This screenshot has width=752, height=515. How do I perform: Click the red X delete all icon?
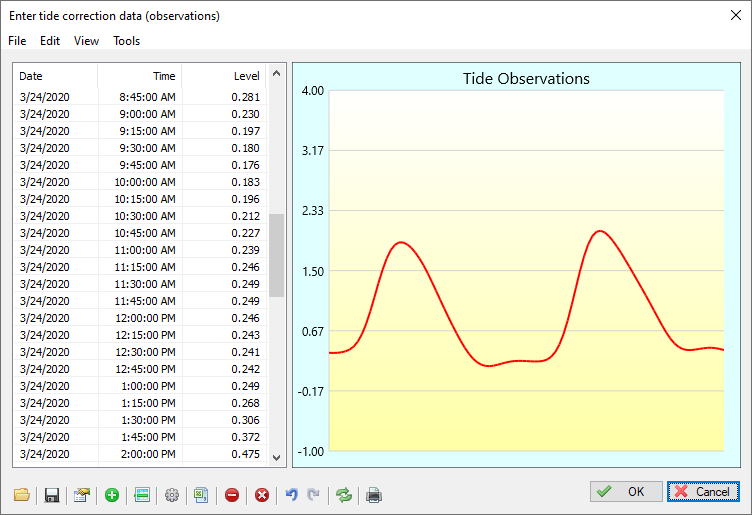point(262,495)
